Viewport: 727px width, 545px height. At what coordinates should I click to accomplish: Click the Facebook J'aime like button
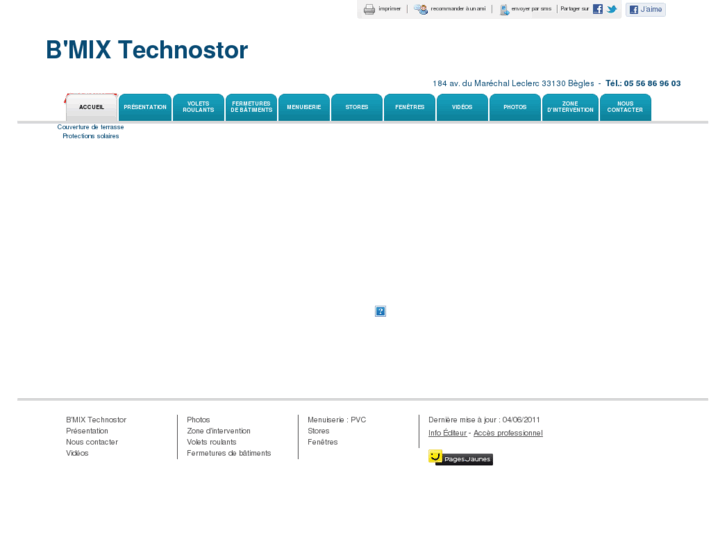(x=645, y=9)
